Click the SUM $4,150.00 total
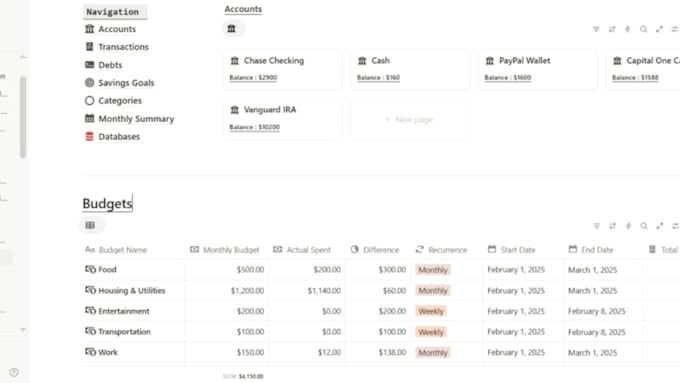Viewport: 680px width, 383px height. 243,376
